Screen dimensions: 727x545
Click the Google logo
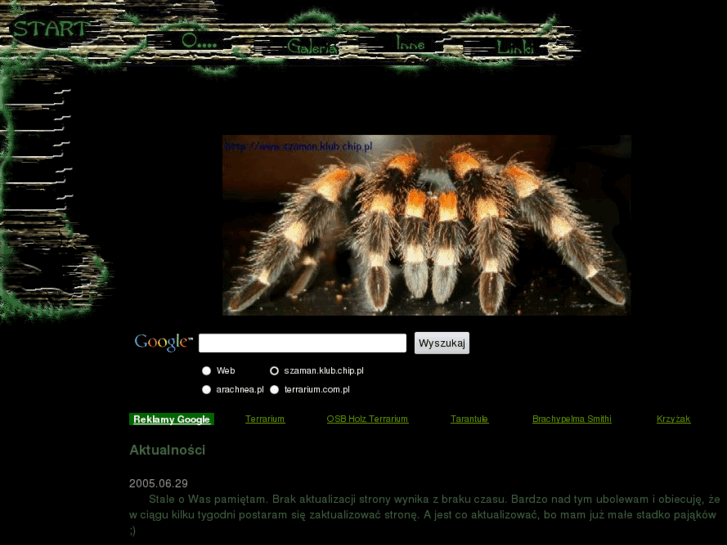pyautogui.click(x=163, y=343)
